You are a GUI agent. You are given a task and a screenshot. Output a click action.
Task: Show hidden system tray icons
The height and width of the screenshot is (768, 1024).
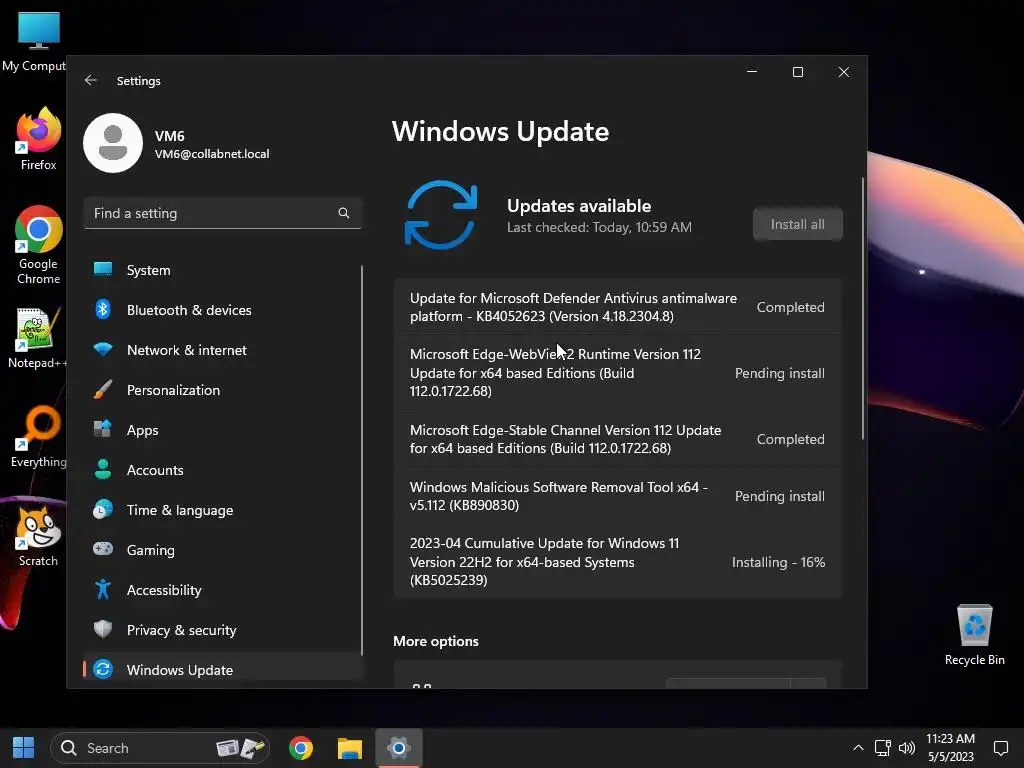pos(858,748)
